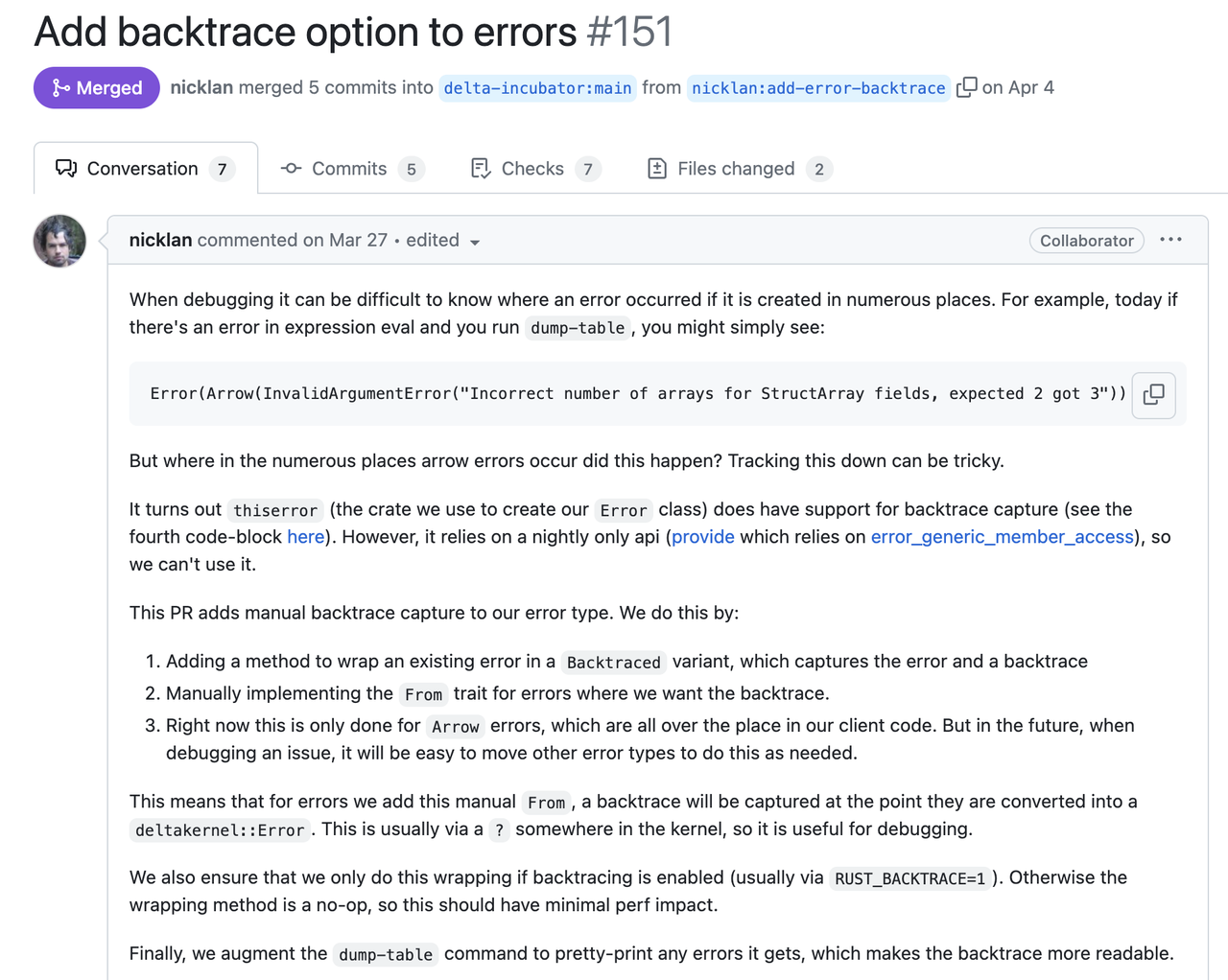Screen dimensions: 1228x980
Task: Click the 'provide' API link
Action: pyautogui.click(x=703, y=536)
